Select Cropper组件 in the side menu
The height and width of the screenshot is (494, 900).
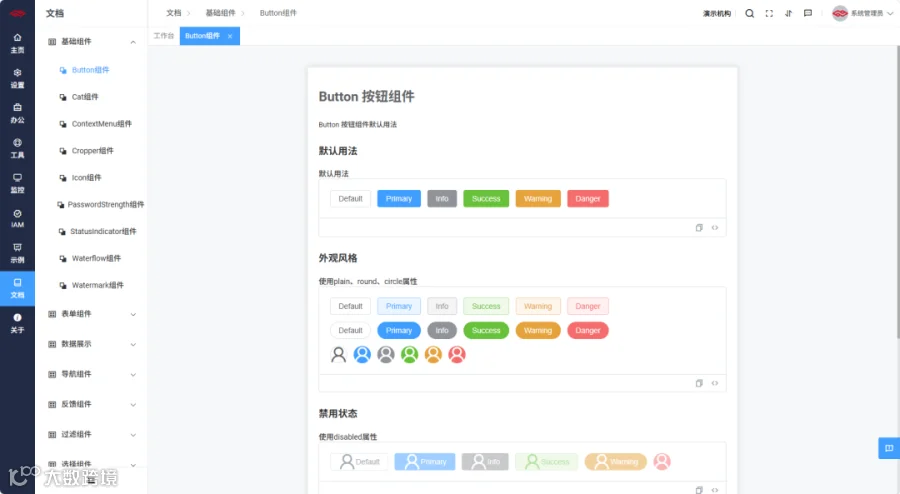92,151
